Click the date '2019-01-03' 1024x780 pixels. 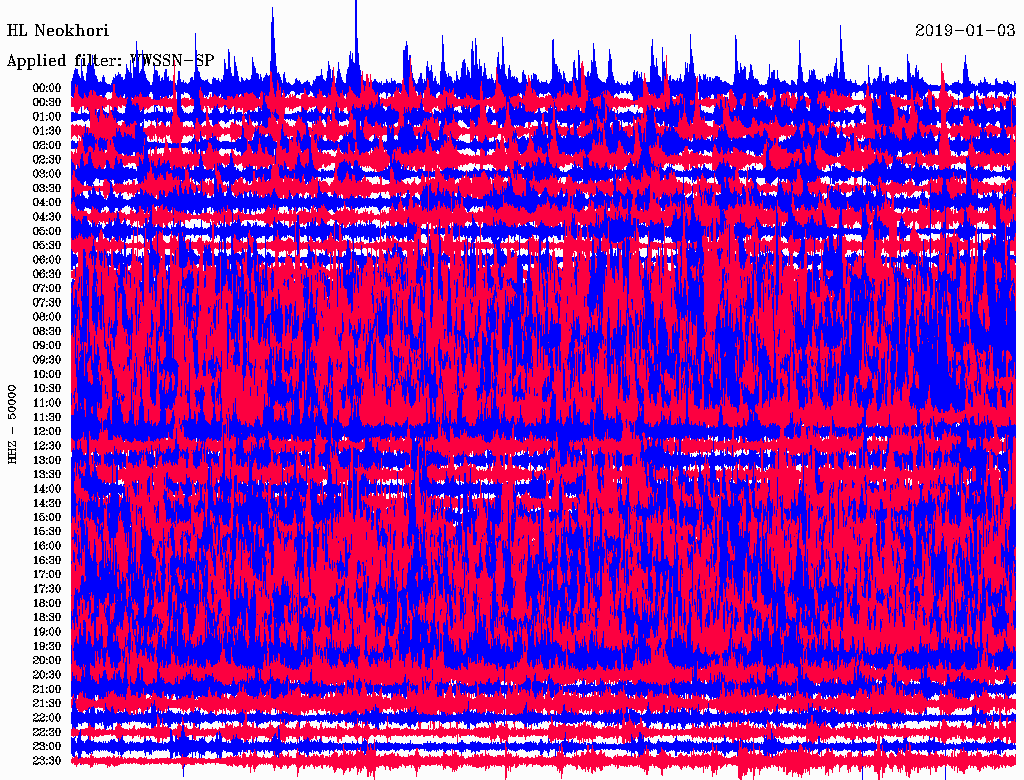click(x=965, y=31)
